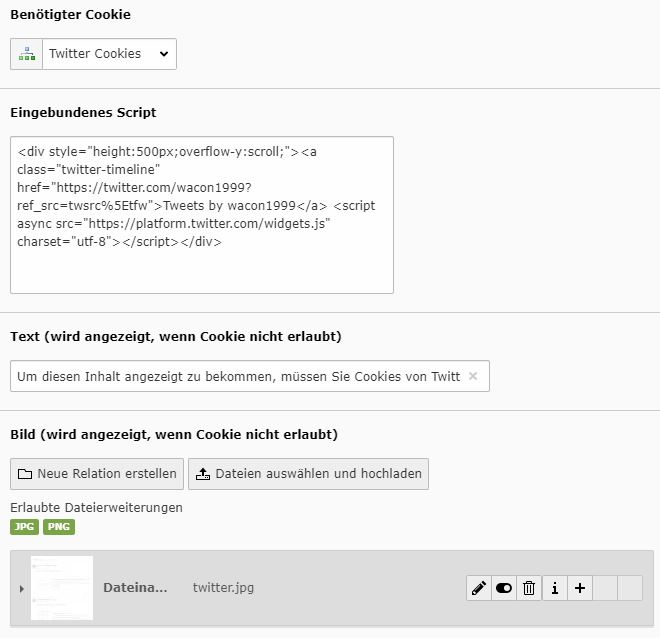Show info for the twitter.jpg file
Viewport: 660px width, 638px height.
click(554, 588)
